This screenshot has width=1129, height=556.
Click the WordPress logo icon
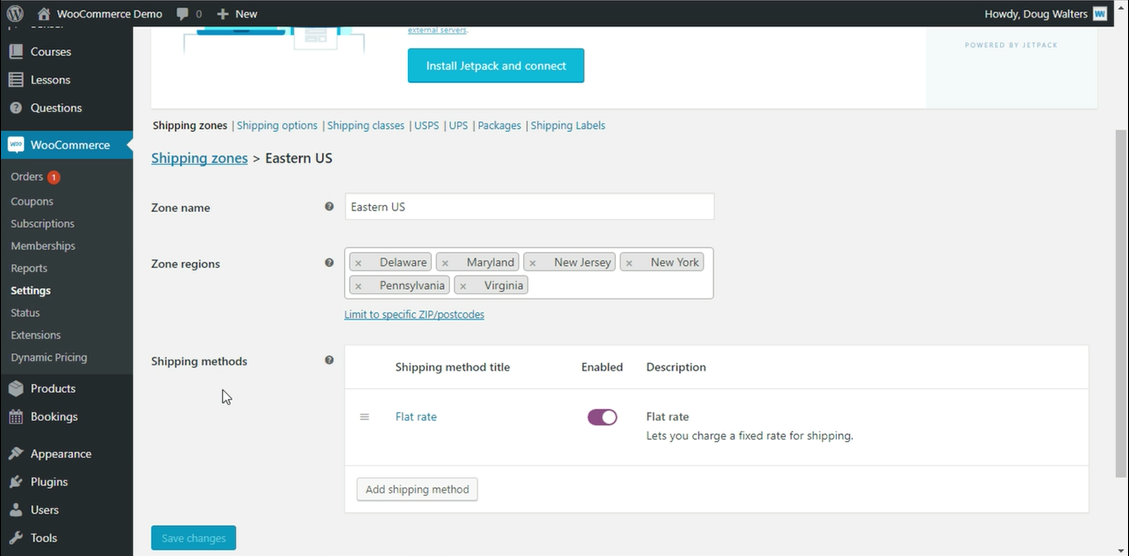[15, 14]
